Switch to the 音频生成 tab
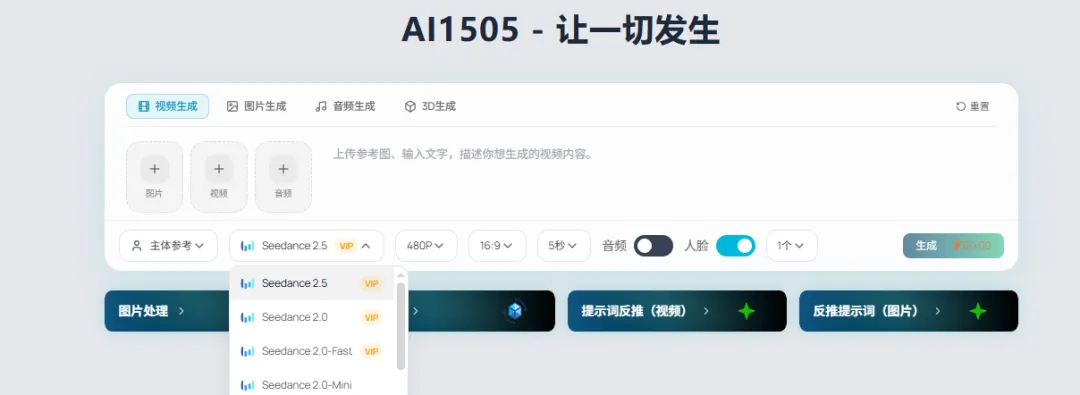Viewport: 1080px width, 395px height. [345, 106]
